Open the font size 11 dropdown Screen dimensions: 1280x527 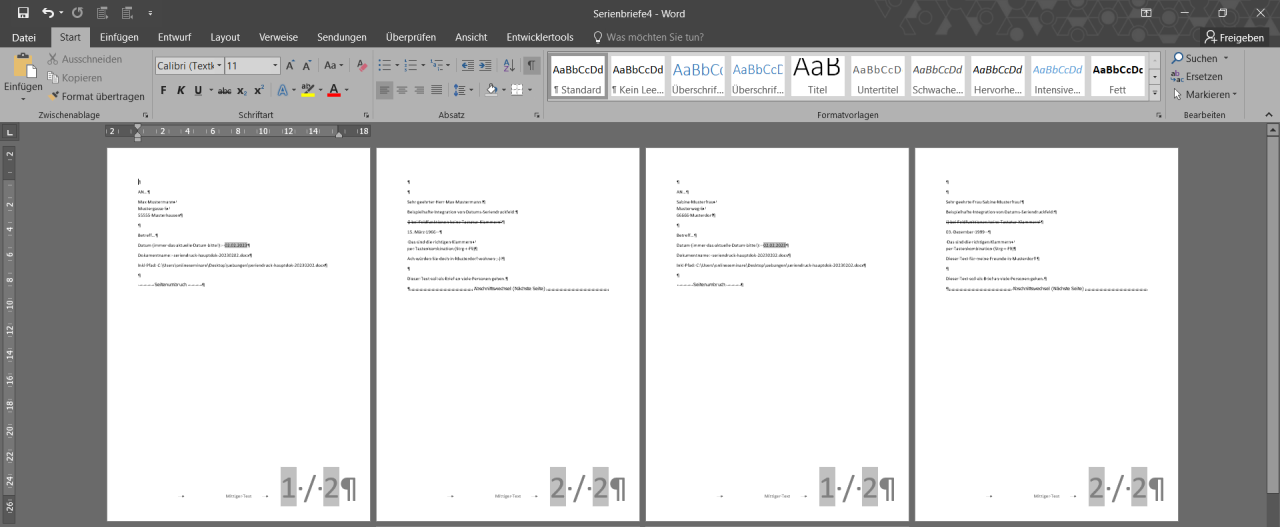[x=273, y=66]
